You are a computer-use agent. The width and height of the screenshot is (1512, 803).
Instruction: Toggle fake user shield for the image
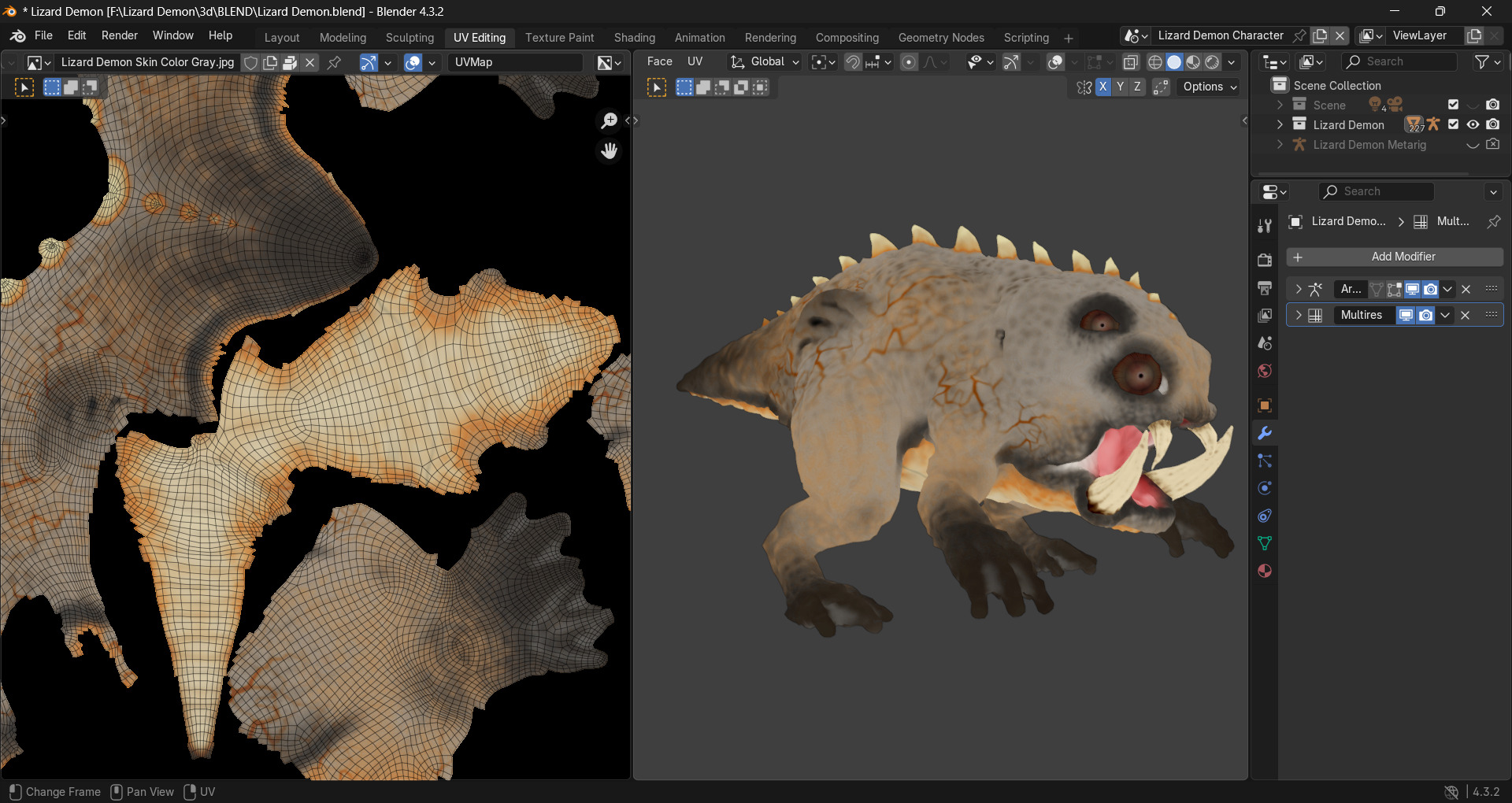point(250,62)
